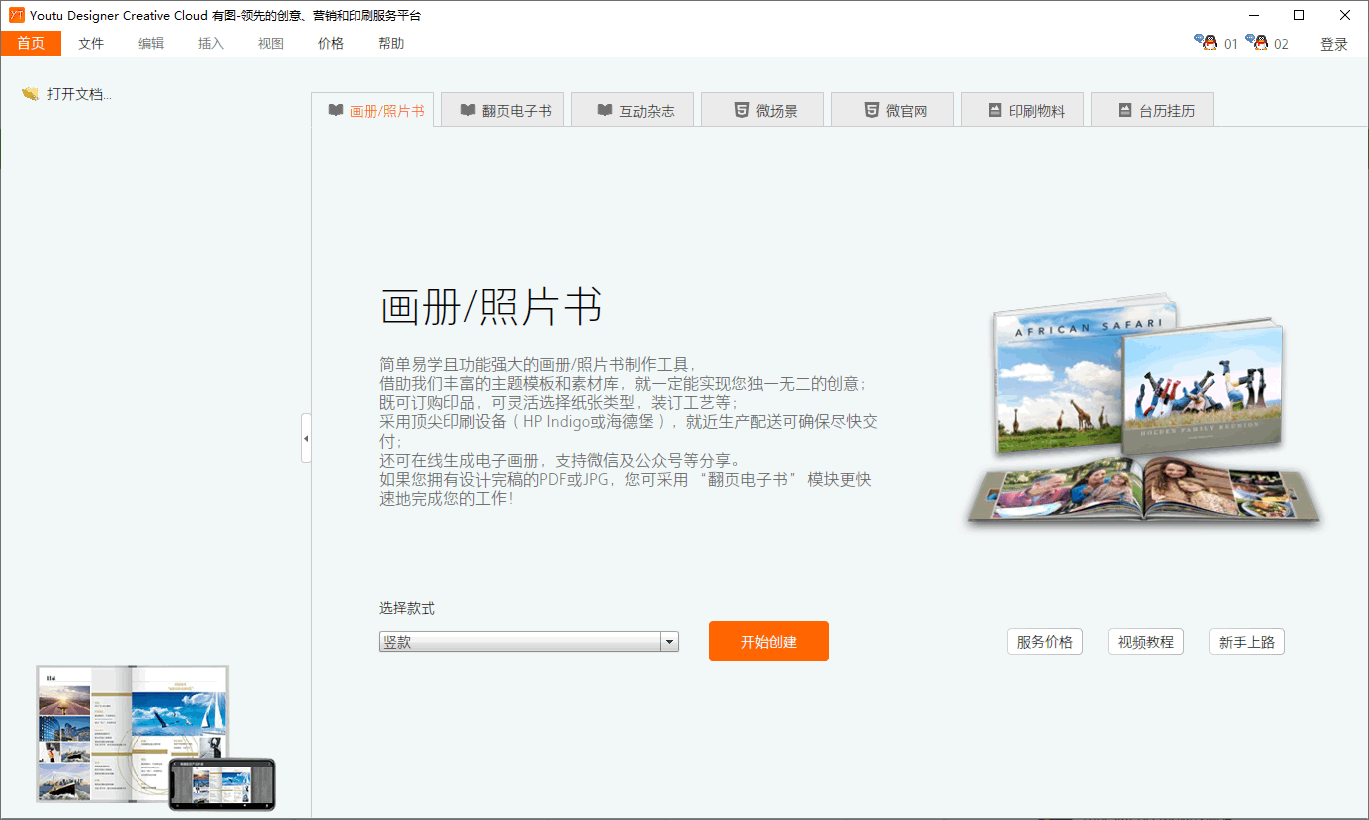This screenshot has height=820, width=1369.
Task: Click the Youtu Designer app logo icon
Action: 16,15
